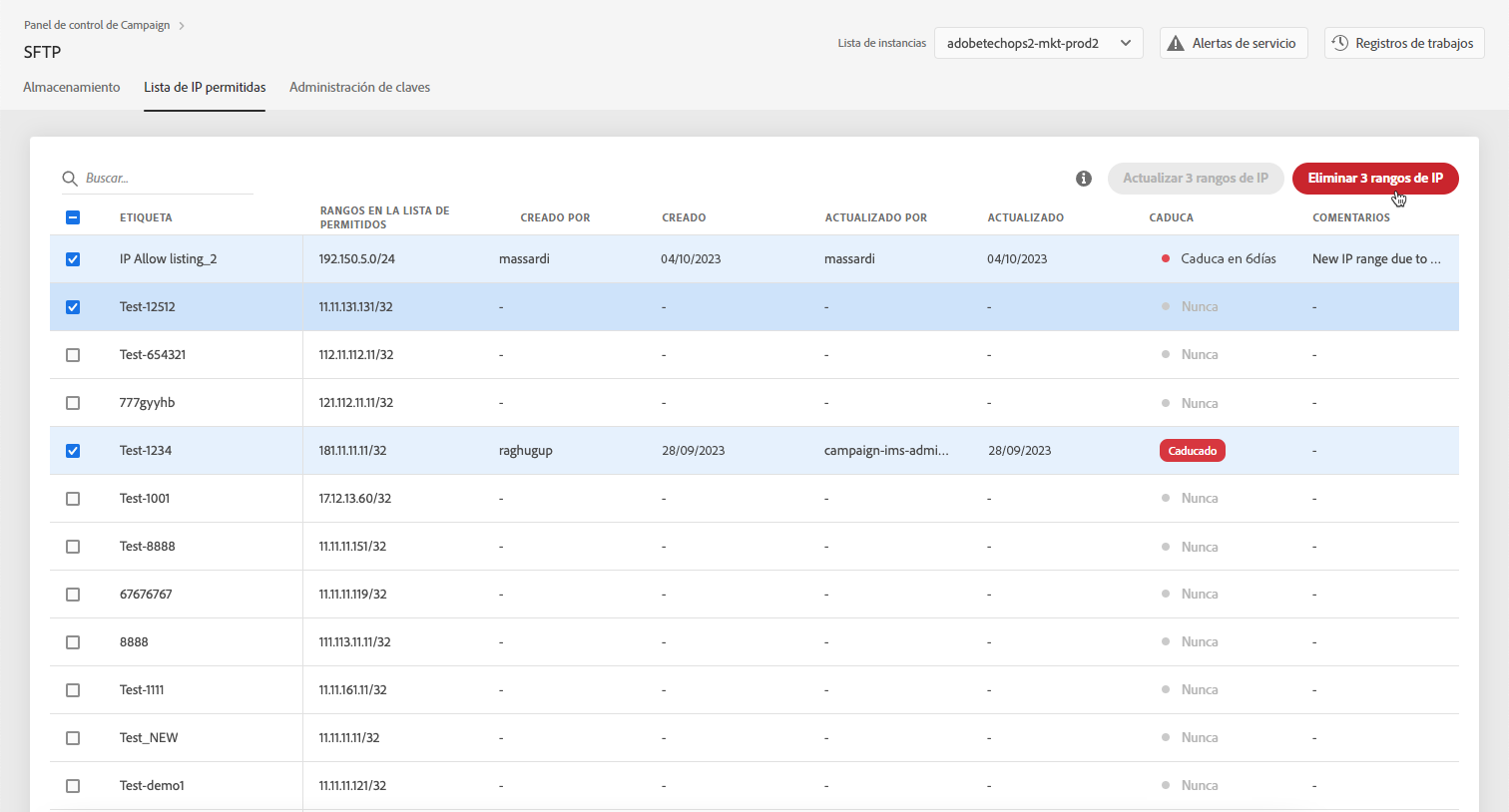Toggle the select-all header checkbox
The height and width of the screenshot is (812, 1509).
point(73,217)
